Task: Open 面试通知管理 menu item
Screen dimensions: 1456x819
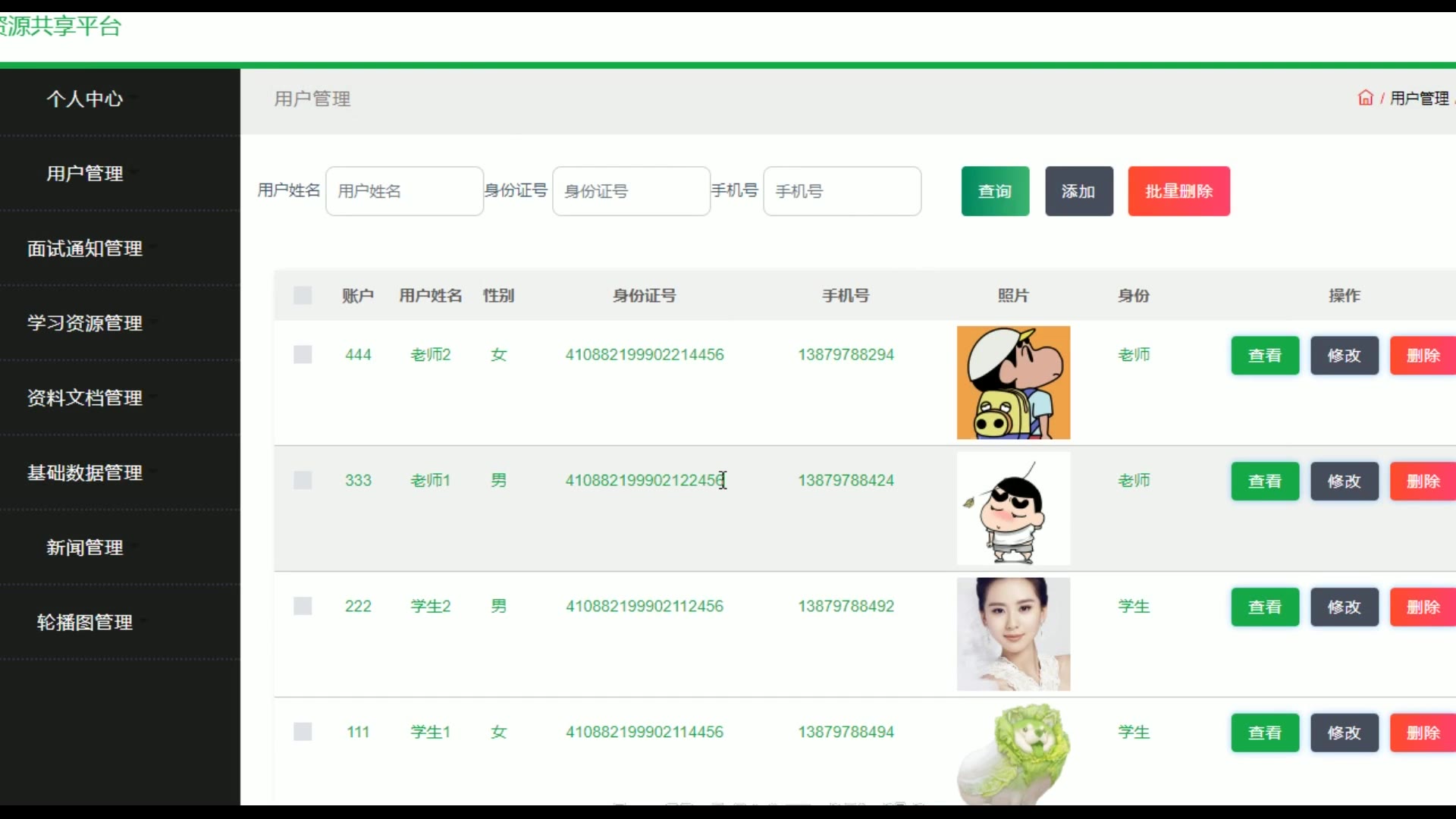Action: (x=85, y=249)
